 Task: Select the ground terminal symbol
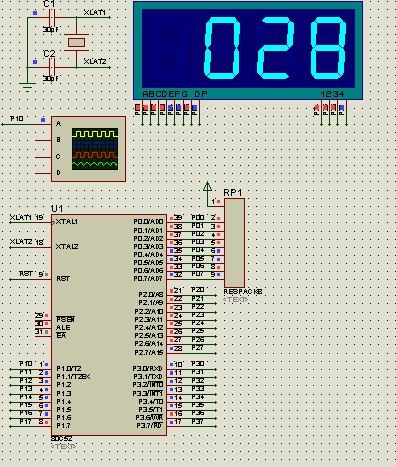click(x=27, y=87)
